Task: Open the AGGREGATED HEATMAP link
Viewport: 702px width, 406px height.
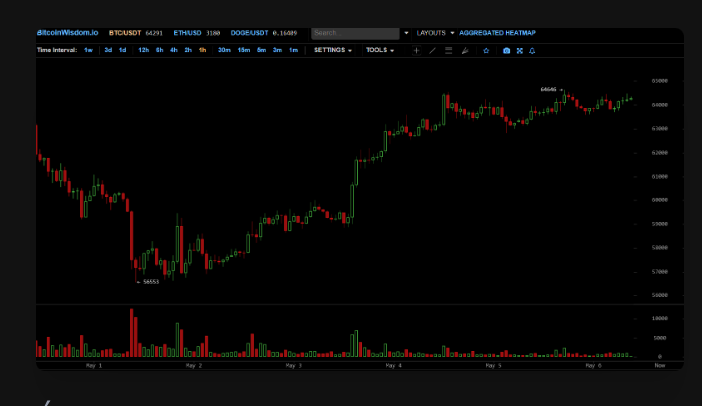Action: point(497,33)
